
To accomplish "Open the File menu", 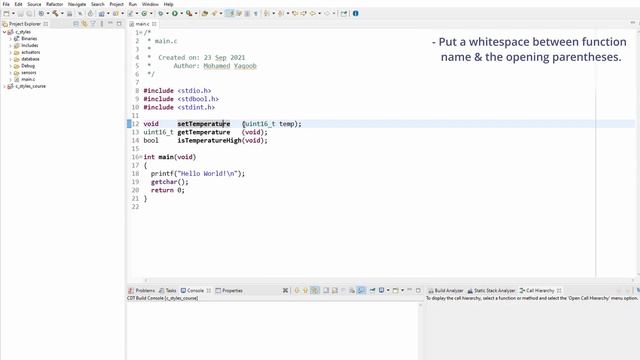I will (6, 4).
